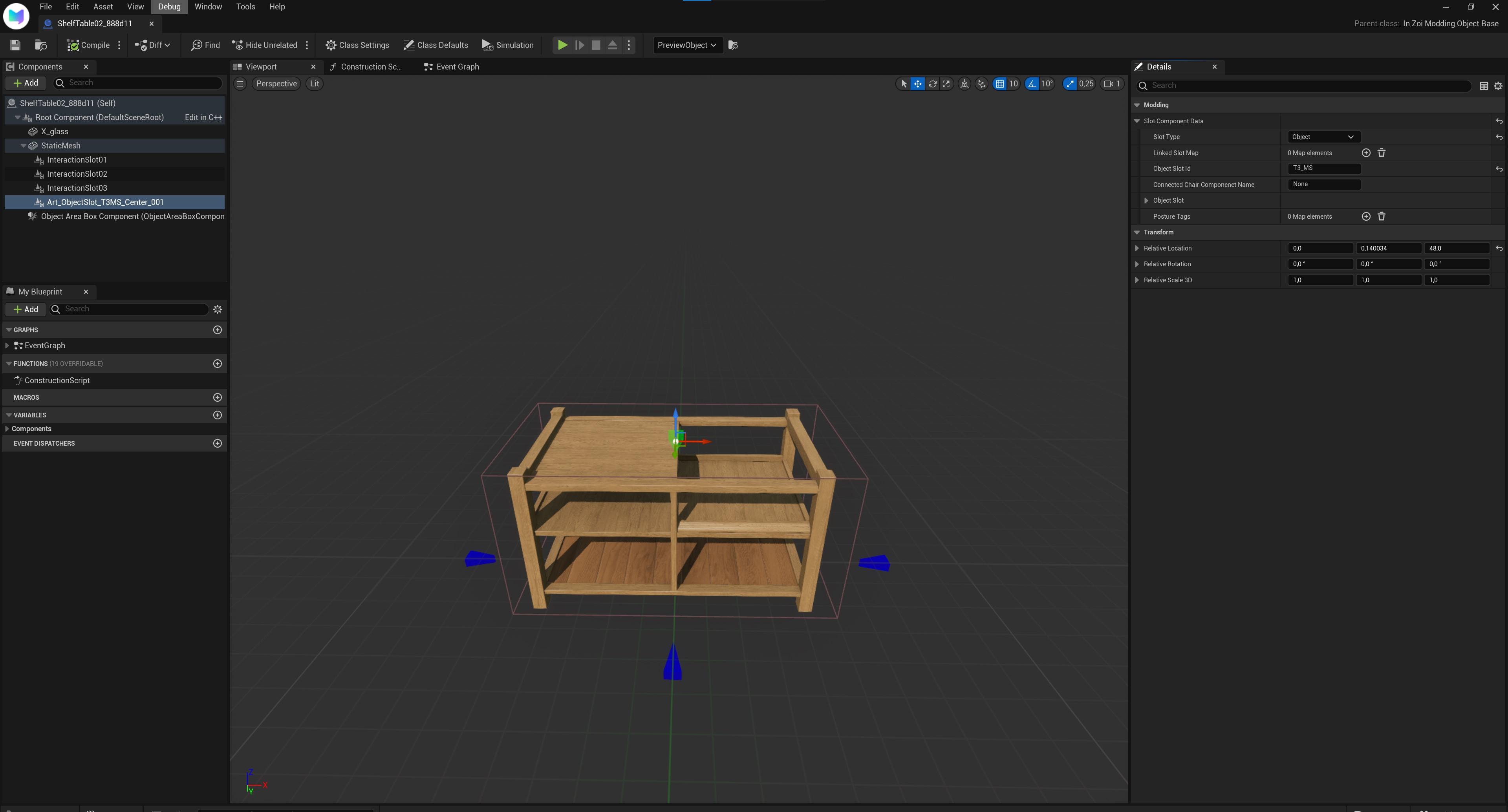Select InteractionSlot02 in the components tree
The height and width of the screenshot is (812, 1508).
click(x=77, y=174)
